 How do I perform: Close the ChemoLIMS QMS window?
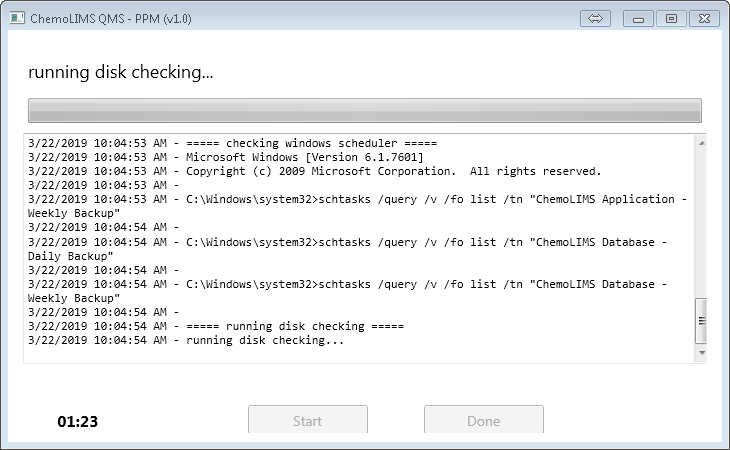point(703,18)
